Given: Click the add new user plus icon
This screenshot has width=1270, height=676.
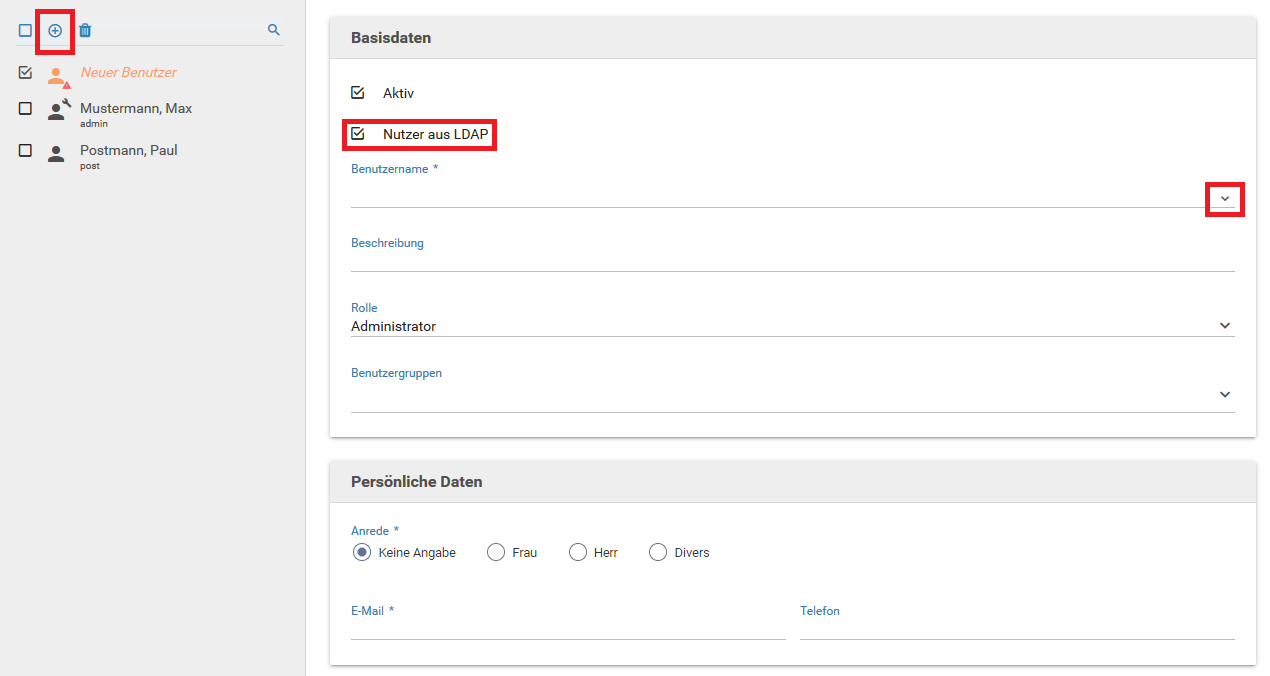Looking at the screenshot, I should coord(55,31).
